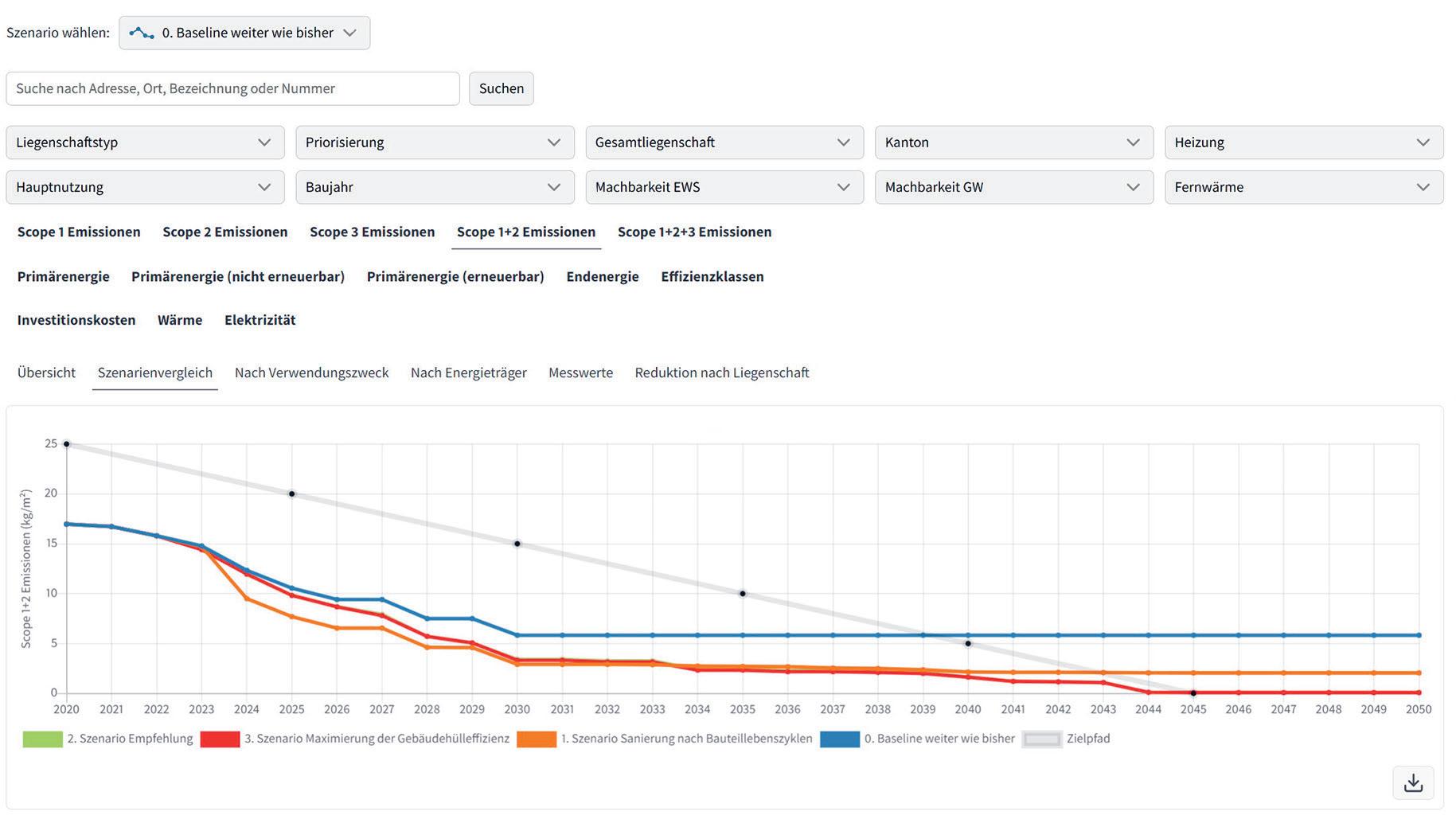Image resolution: width=1456 pixels, height=823 pixels.
Task: Expand the Heizung dropdown chevron
Action: click(x=1423, y=142)
